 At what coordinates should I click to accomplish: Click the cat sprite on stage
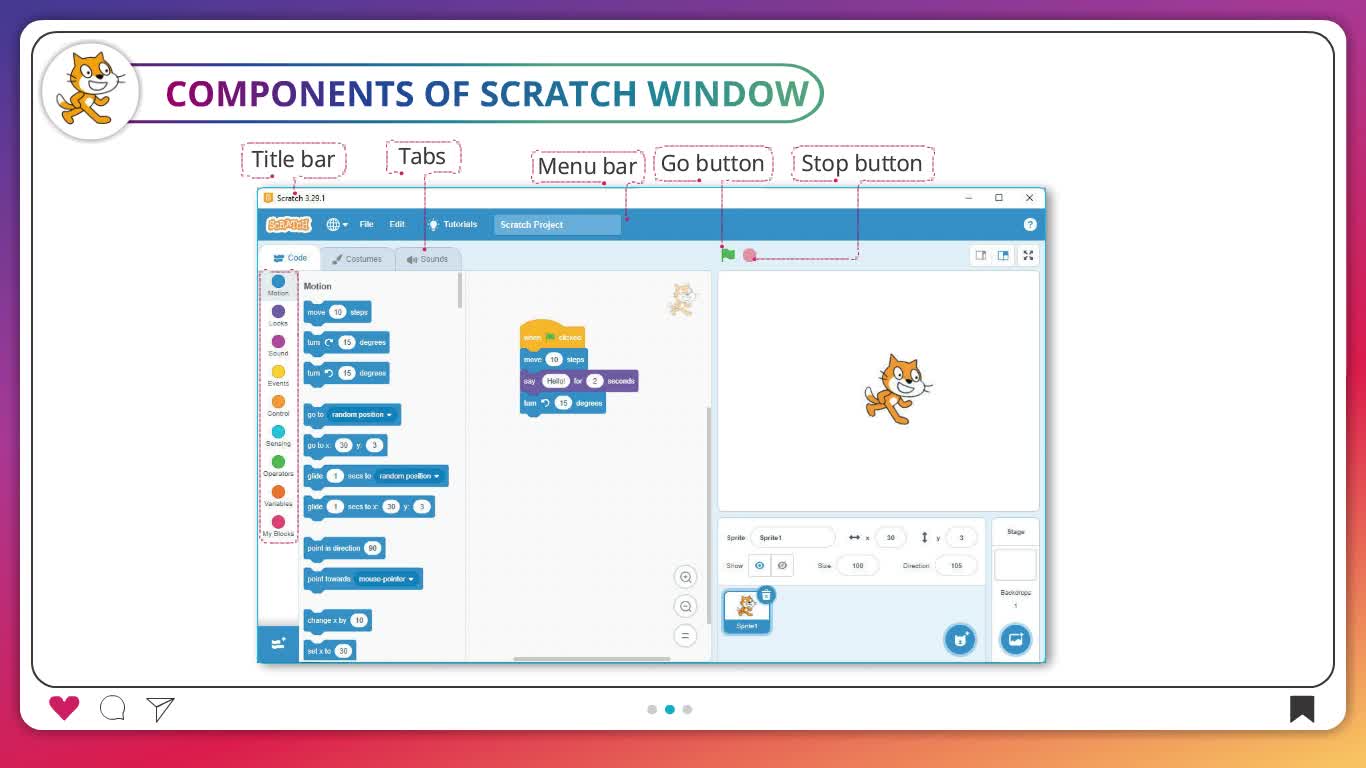[x=896, y=388]
